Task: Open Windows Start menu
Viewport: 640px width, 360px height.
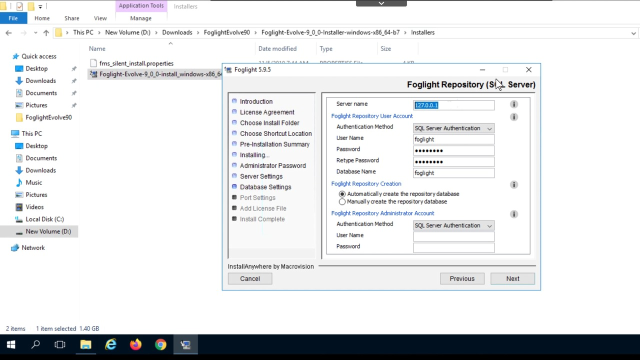Action: (11, 345)
